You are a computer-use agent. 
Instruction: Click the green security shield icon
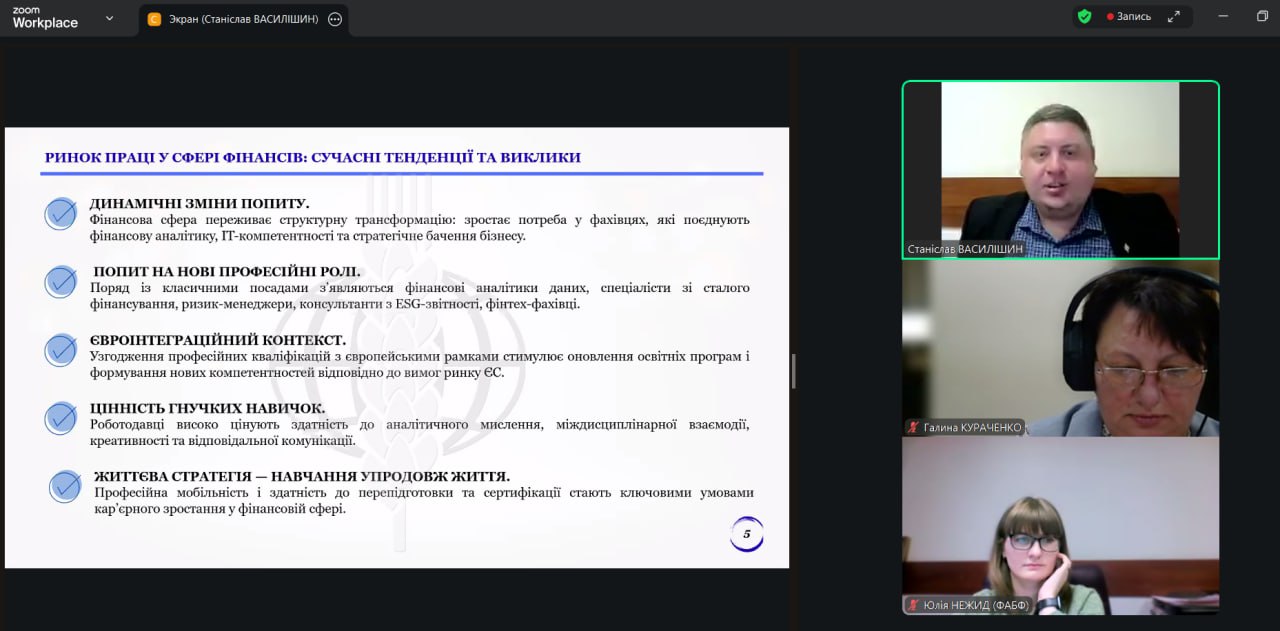pyautogui.click(x=1084, y=16)
